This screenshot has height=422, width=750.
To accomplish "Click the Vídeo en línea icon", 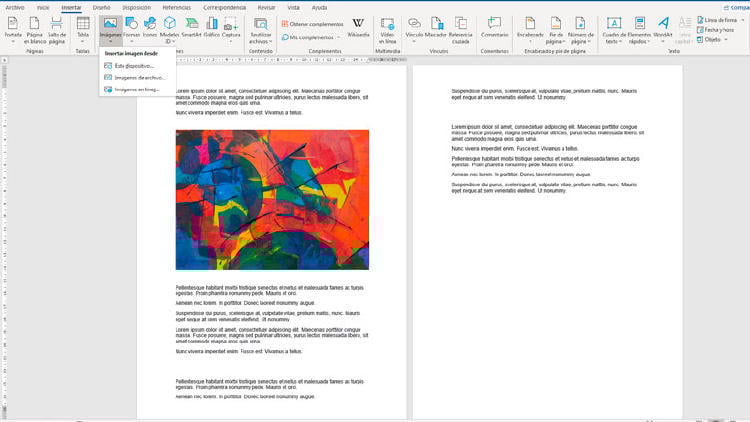I will click(x=388, y=27).
